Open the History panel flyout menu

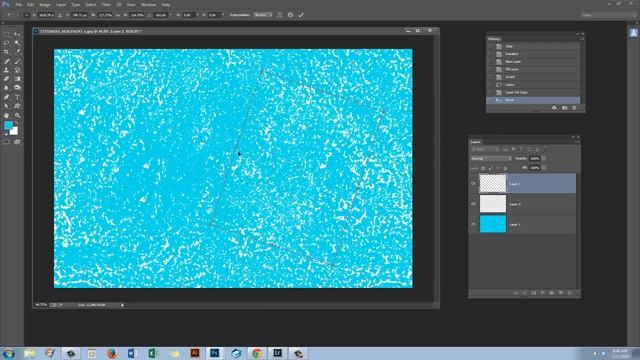(582, 39)
